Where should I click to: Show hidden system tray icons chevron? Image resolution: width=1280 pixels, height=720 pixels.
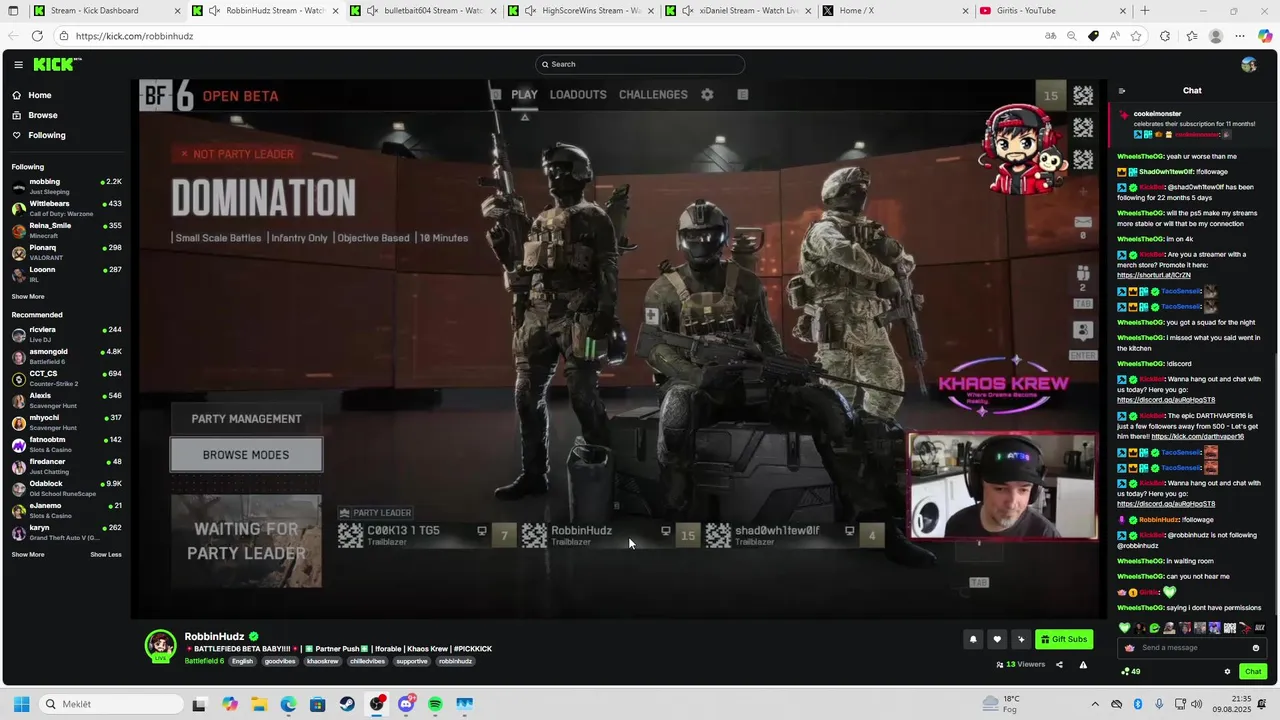point(1095,704)
